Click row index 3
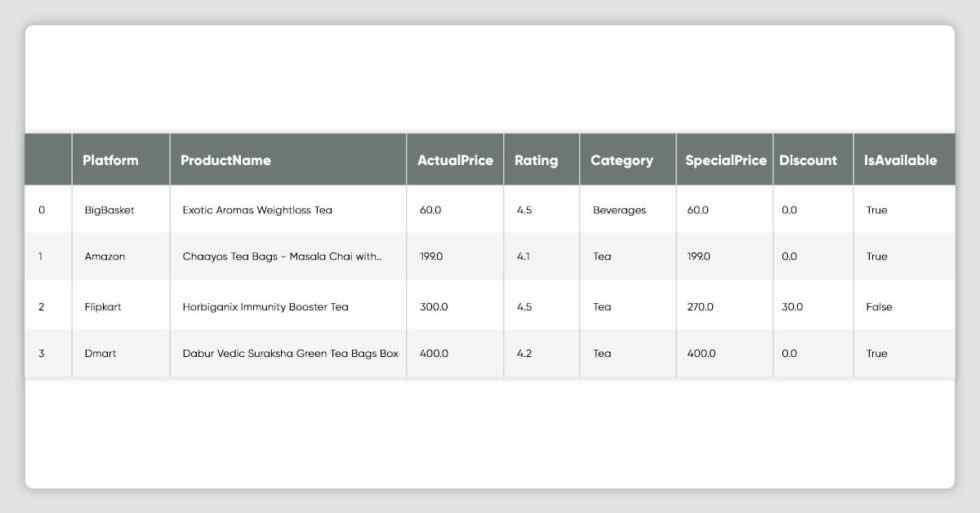Screen dimensions: 980x513 pyautogui.click(x=41, y=353)
